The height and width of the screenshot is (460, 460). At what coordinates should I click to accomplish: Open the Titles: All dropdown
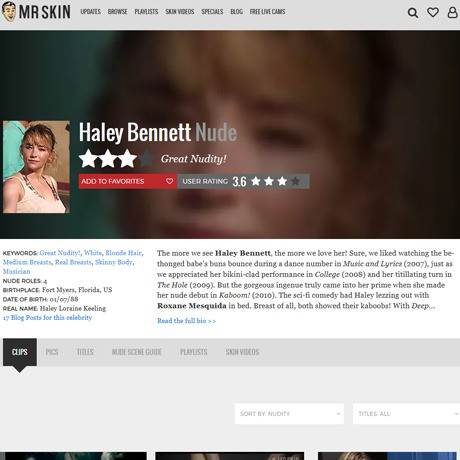[x=406, y=414]
